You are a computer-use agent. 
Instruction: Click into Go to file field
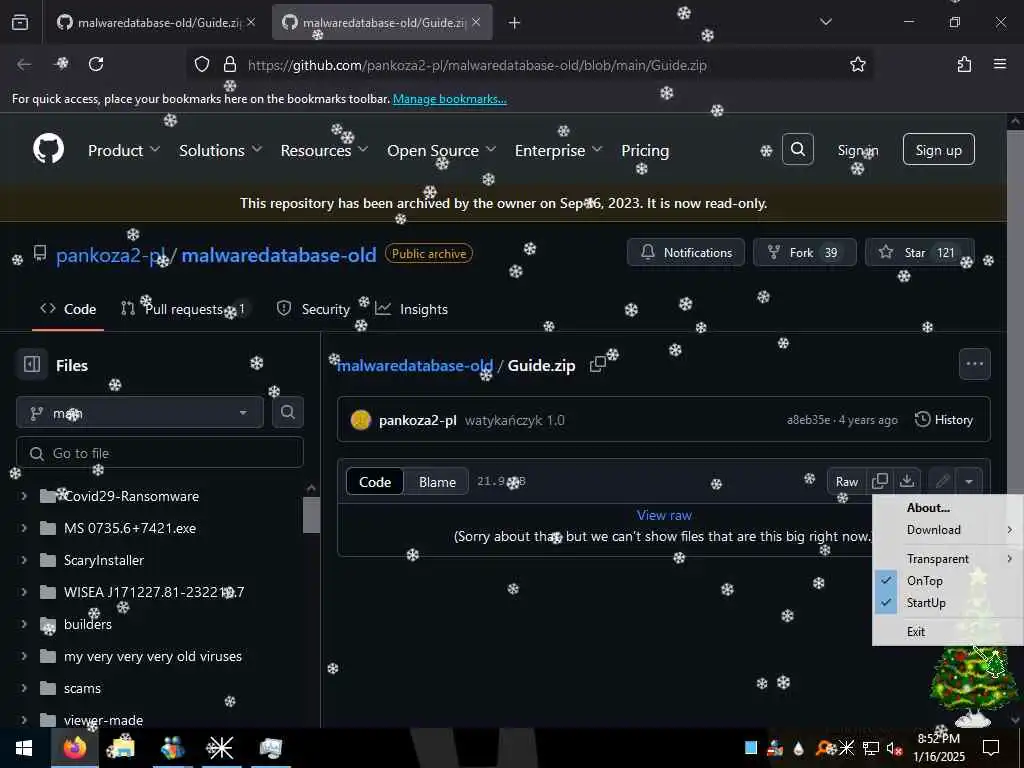click(160, 453)
